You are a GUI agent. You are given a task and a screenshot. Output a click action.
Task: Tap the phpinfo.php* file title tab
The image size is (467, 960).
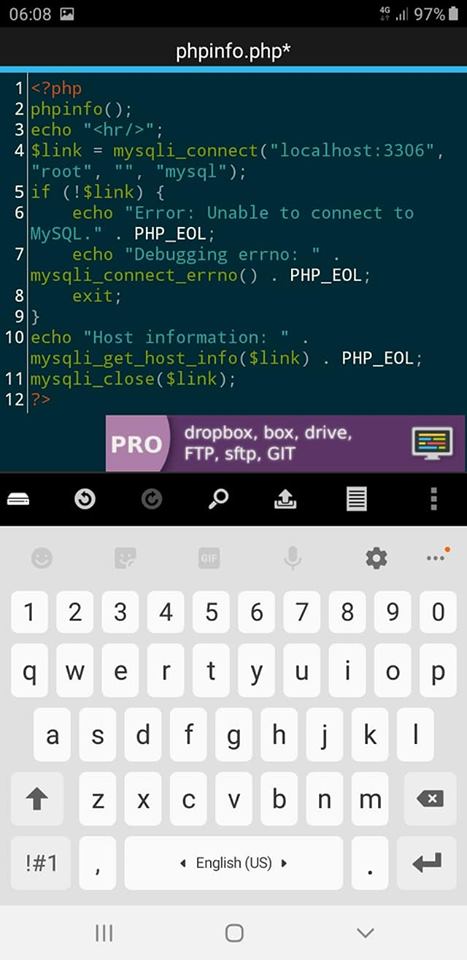(233, 52)
